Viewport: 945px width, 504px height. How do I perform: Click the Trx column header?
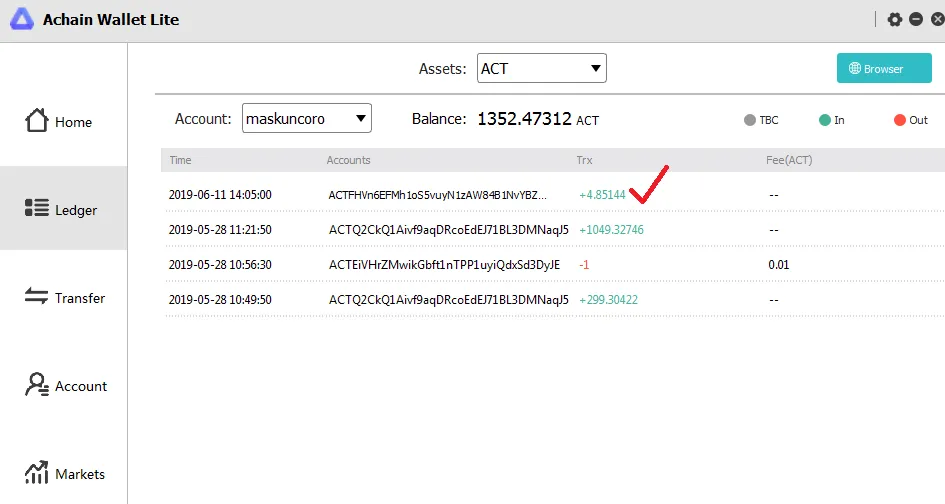tap(585, 160)
